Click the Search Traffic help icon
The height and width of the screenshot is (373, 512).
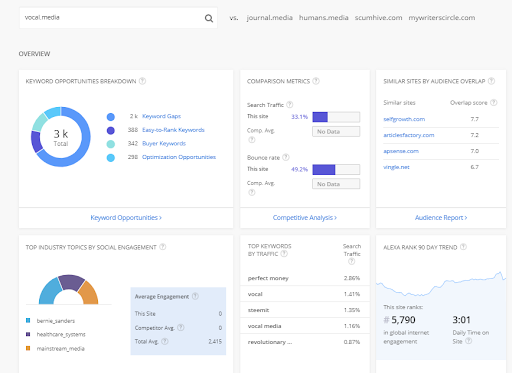tap(290, 105)
